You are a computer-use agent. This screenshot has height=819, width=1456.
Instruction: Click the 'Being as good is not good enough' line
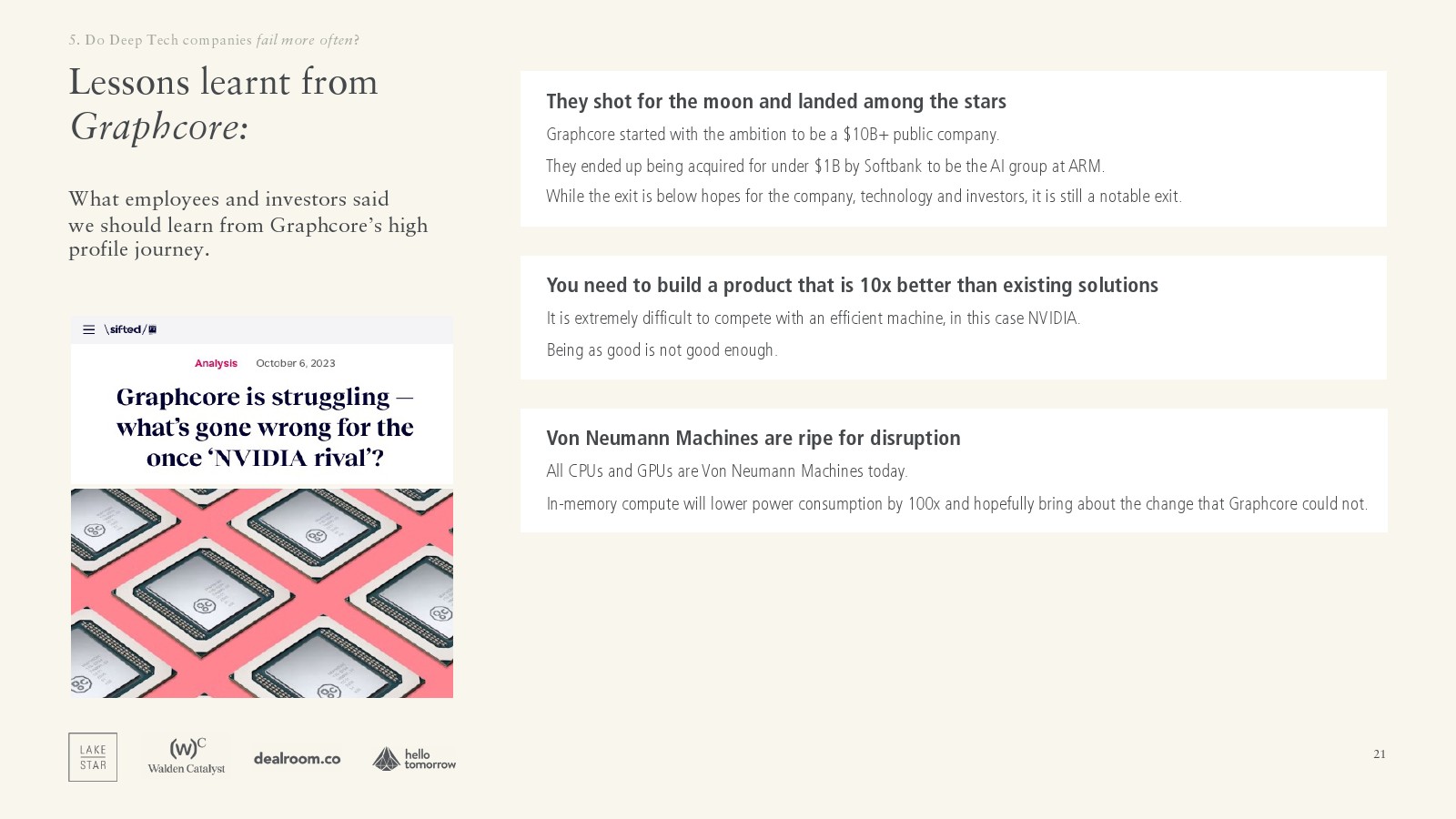point(662,349)
